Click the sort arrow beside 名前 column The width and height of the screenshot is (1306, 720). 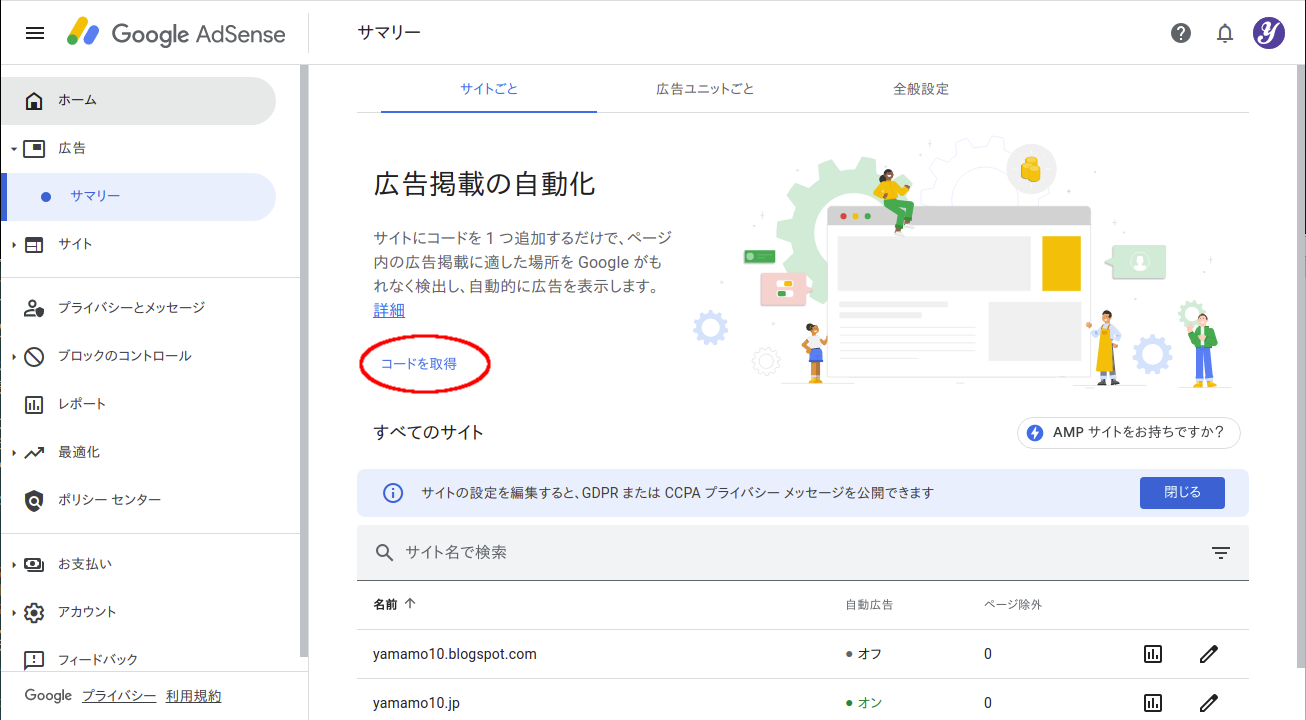(410, 604)
